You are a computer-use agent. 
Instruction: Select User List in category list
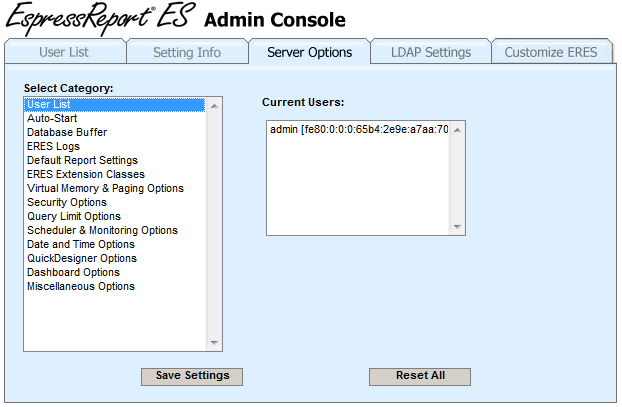tap(115, 104)
